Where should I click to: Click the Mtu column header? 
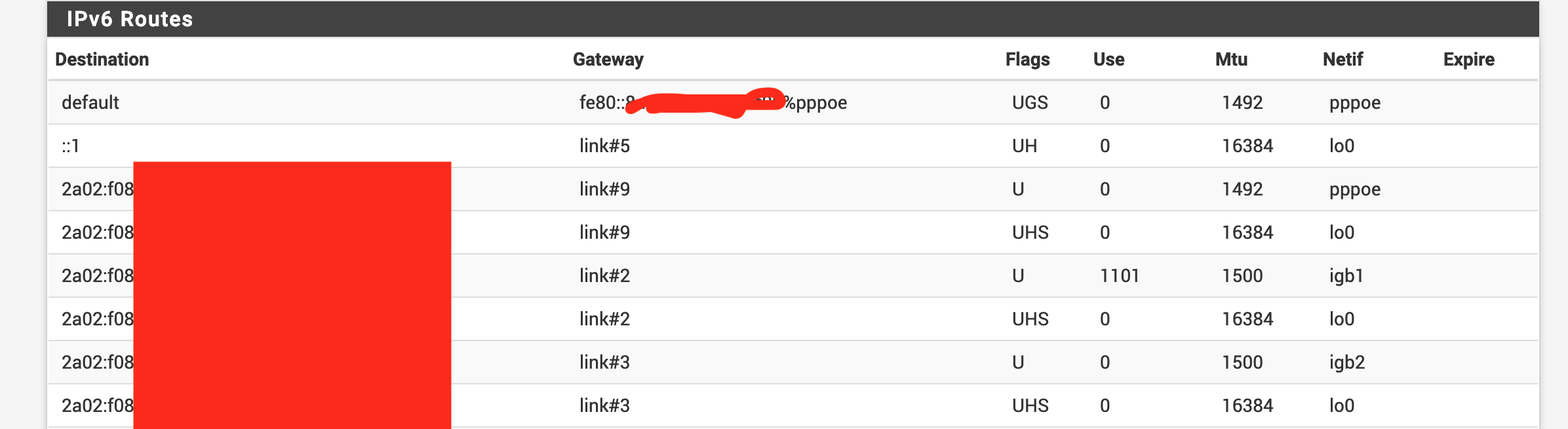[x=1231, y=60]
